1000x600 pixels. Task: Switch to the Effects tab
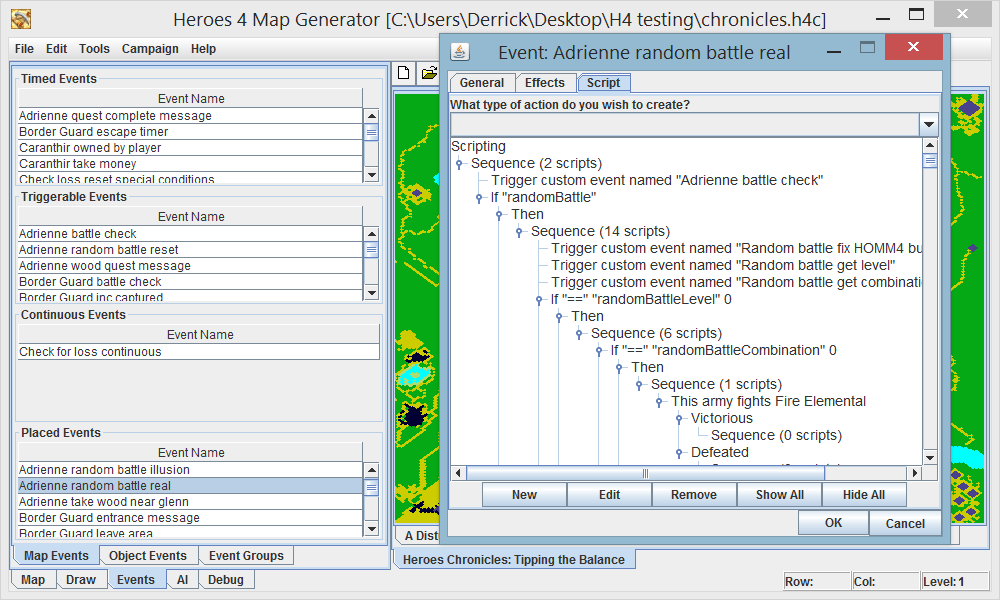(x=545, y=83)
